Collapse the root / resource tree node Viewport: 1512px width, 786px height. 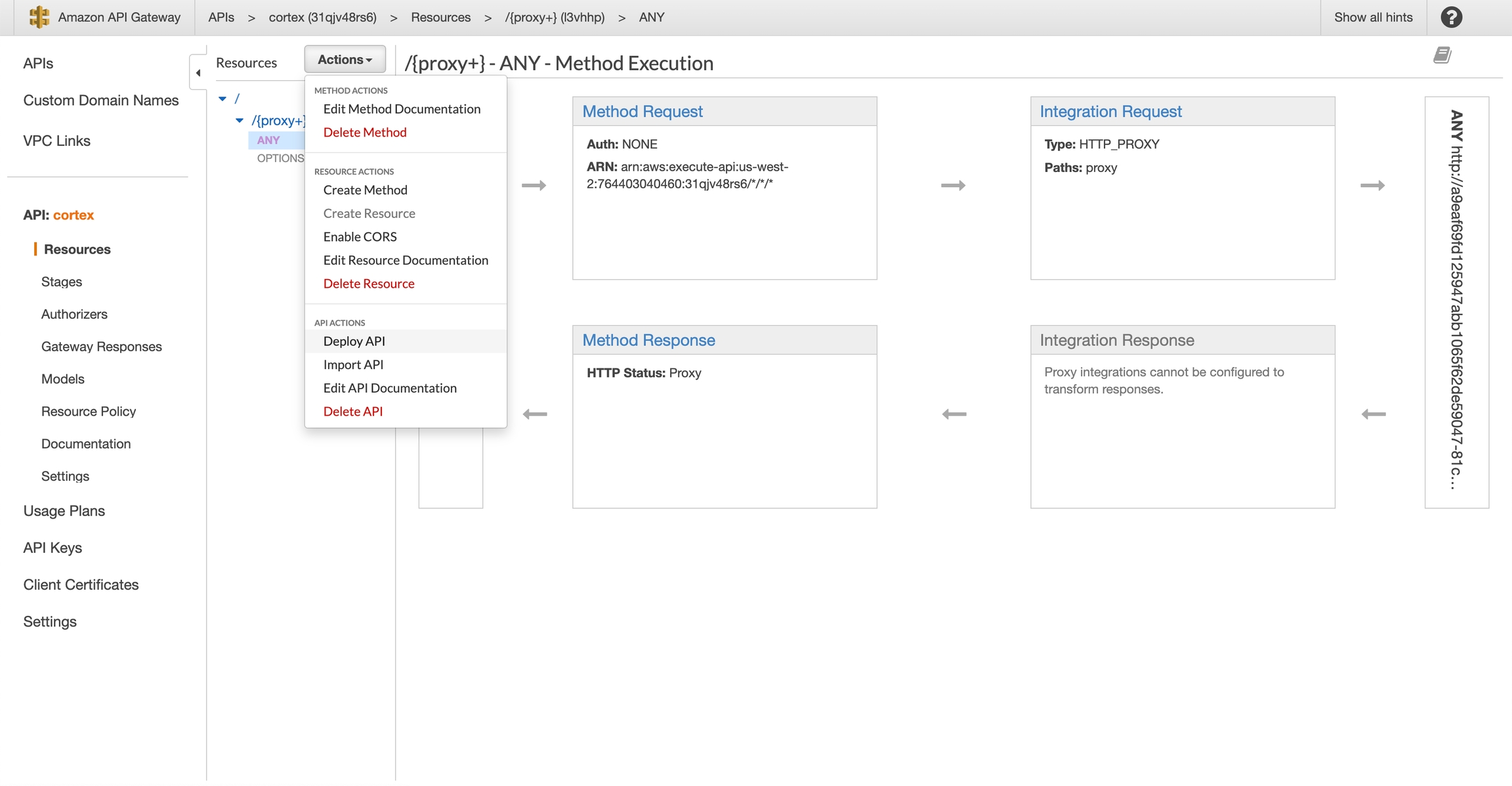click(222, 98)
